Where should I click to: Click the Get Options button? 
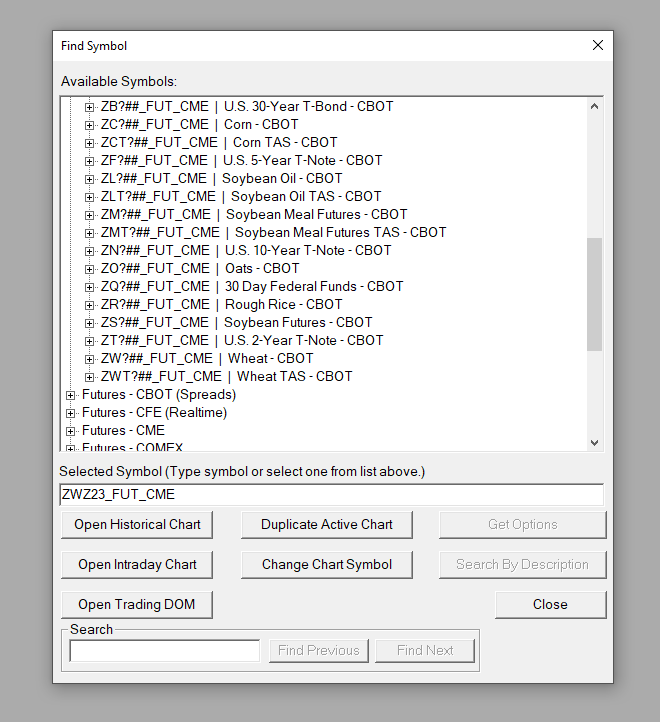[x=523, y=524]
